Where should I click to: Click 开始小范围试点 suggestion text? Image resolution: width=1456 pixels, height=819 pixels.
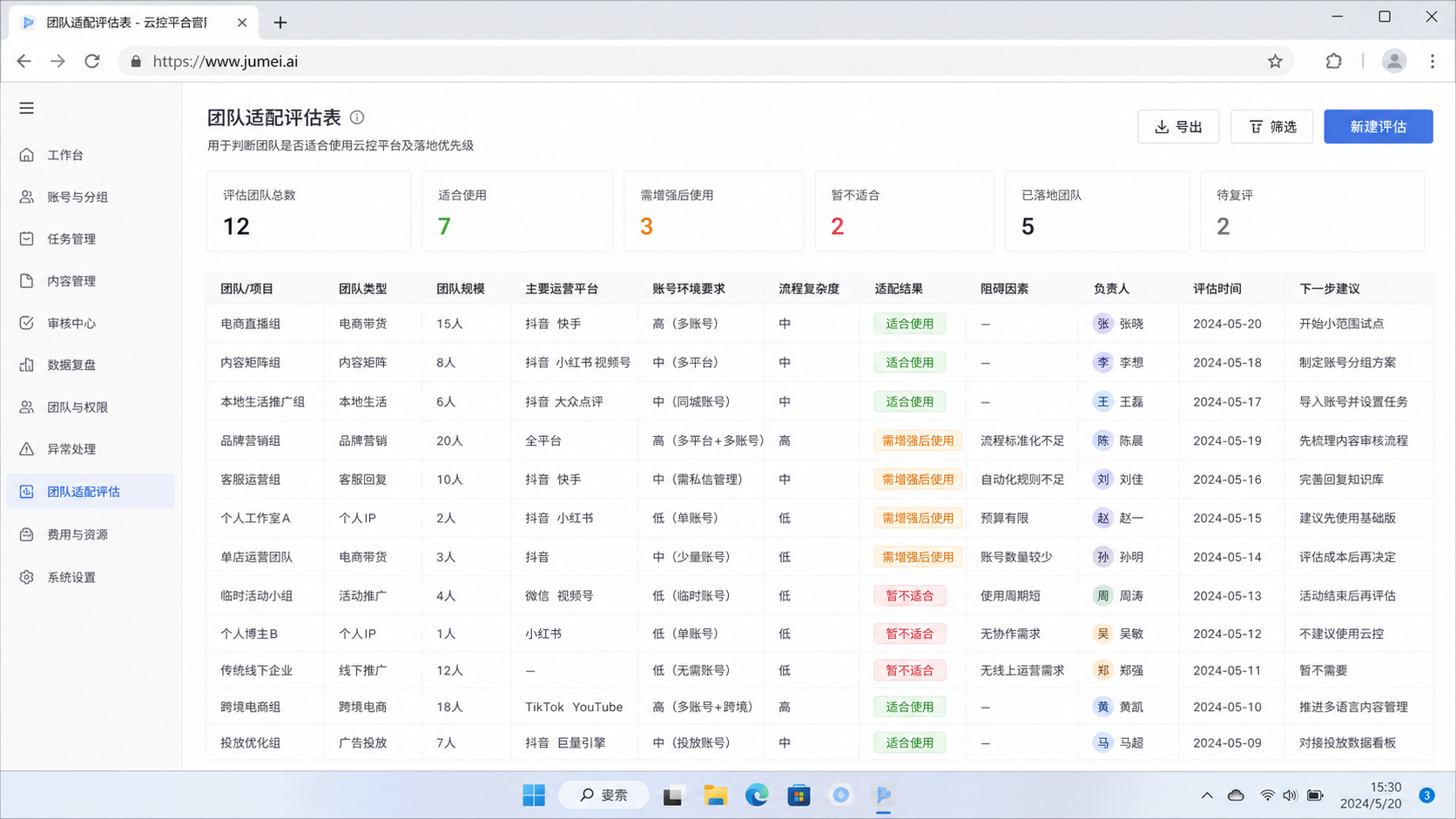pyautogui.click(x=1341, y=324)
